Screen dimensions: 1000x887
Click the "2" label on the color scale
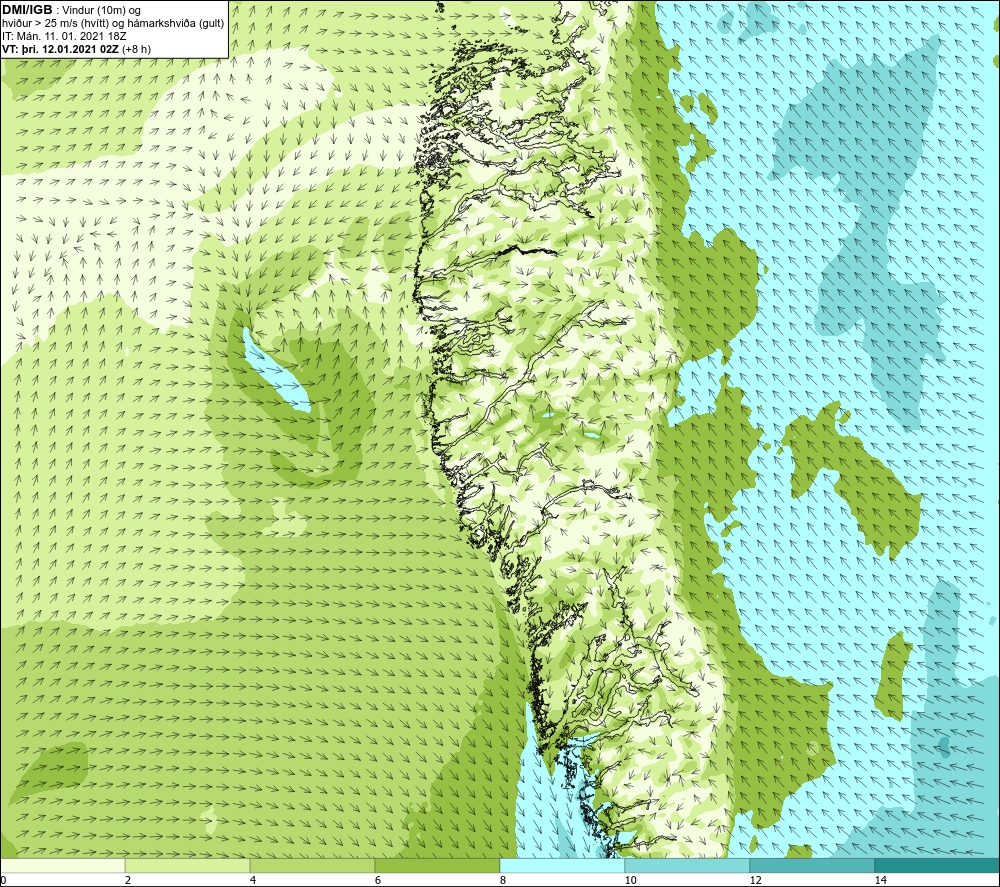[128, 880]
